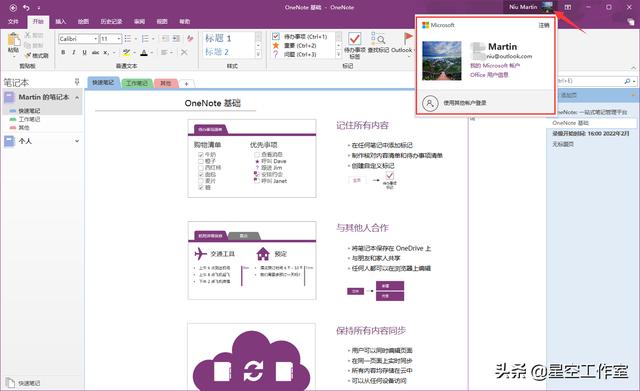Open the Calibri font name dropdown

click(96, 39)
